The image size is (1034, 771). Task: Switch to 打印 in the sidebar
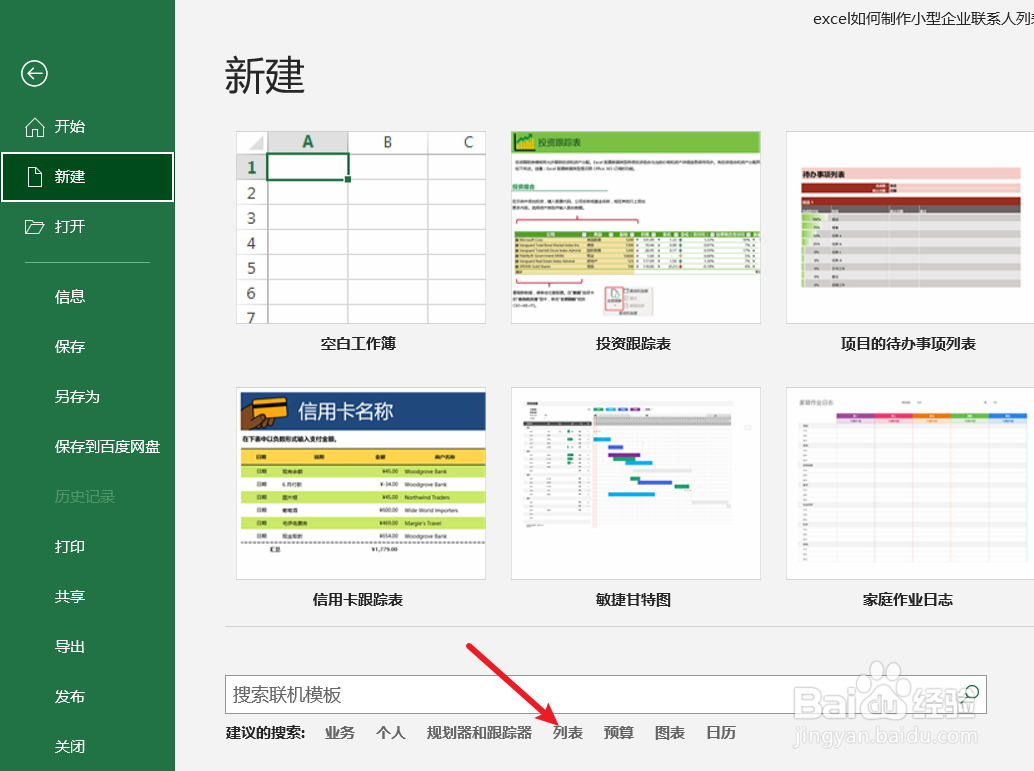click(70, 546)
